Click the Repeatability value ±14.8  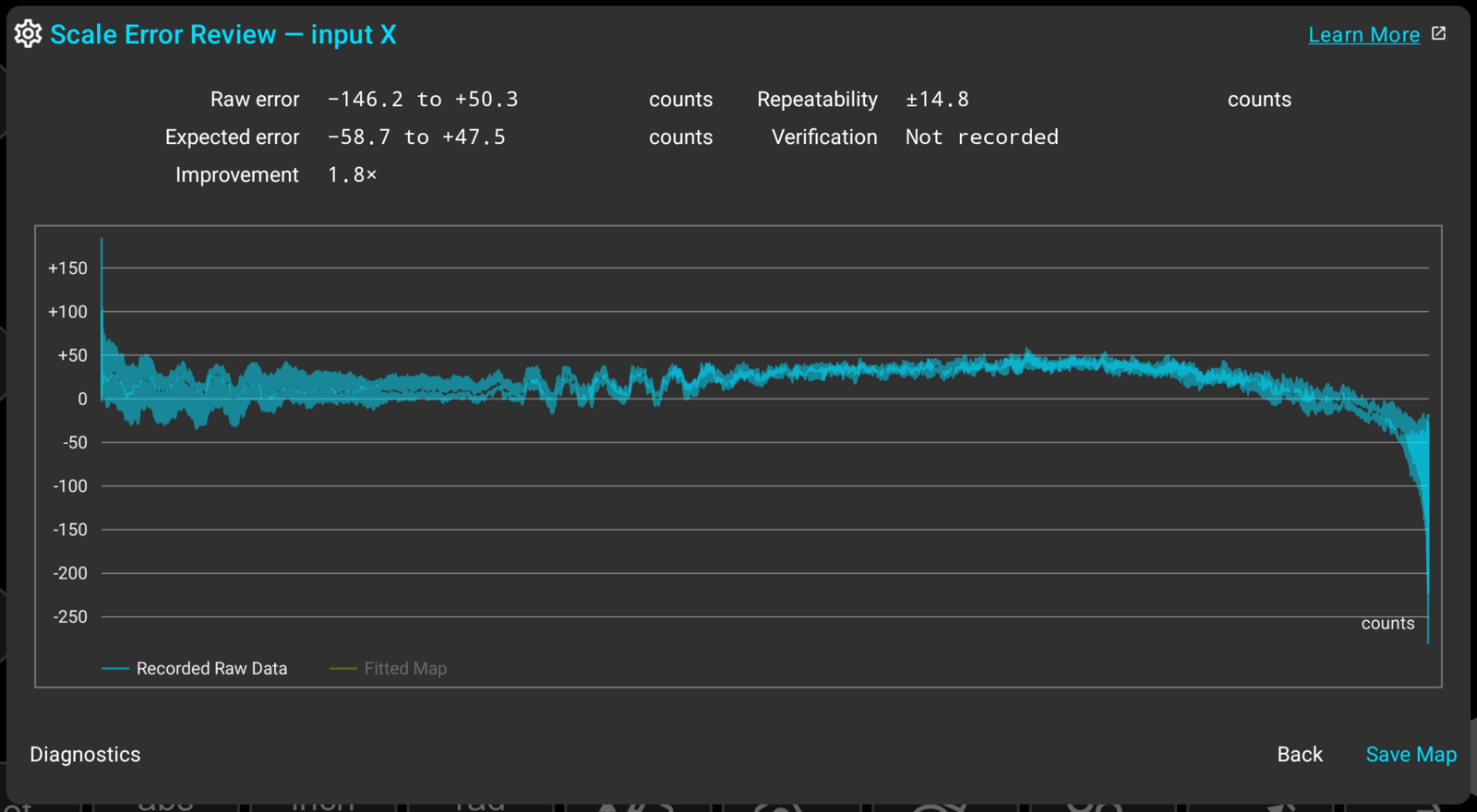[937, 100]
